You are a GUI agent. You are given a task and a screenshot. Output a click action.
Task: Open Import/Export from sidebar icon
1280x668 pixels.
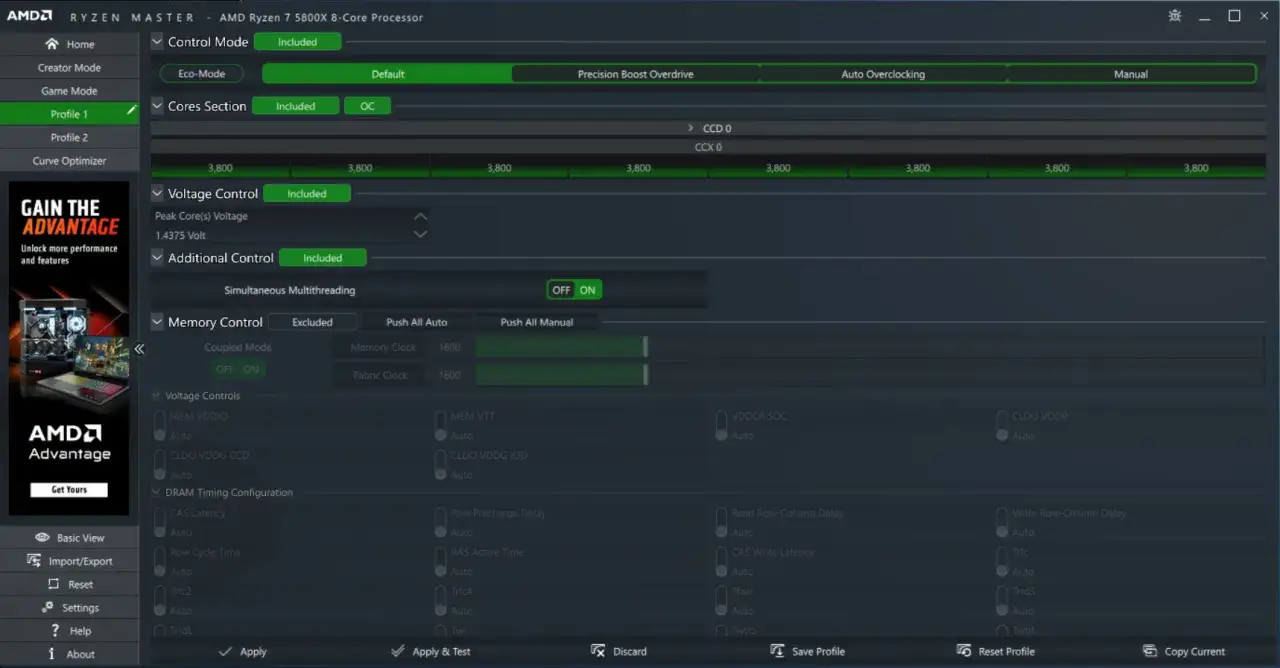coord(35,561)
